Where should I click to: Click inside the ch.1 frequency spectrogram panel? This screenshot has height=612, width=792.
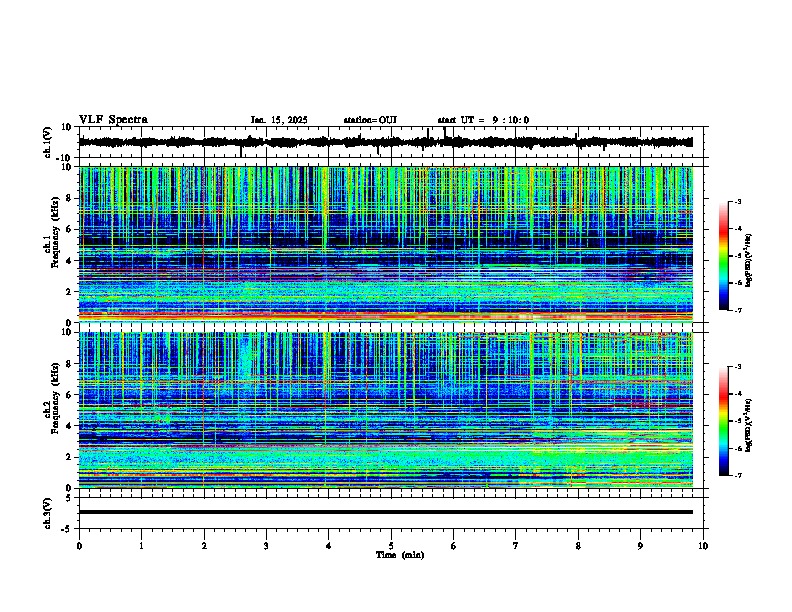point(385,244)
